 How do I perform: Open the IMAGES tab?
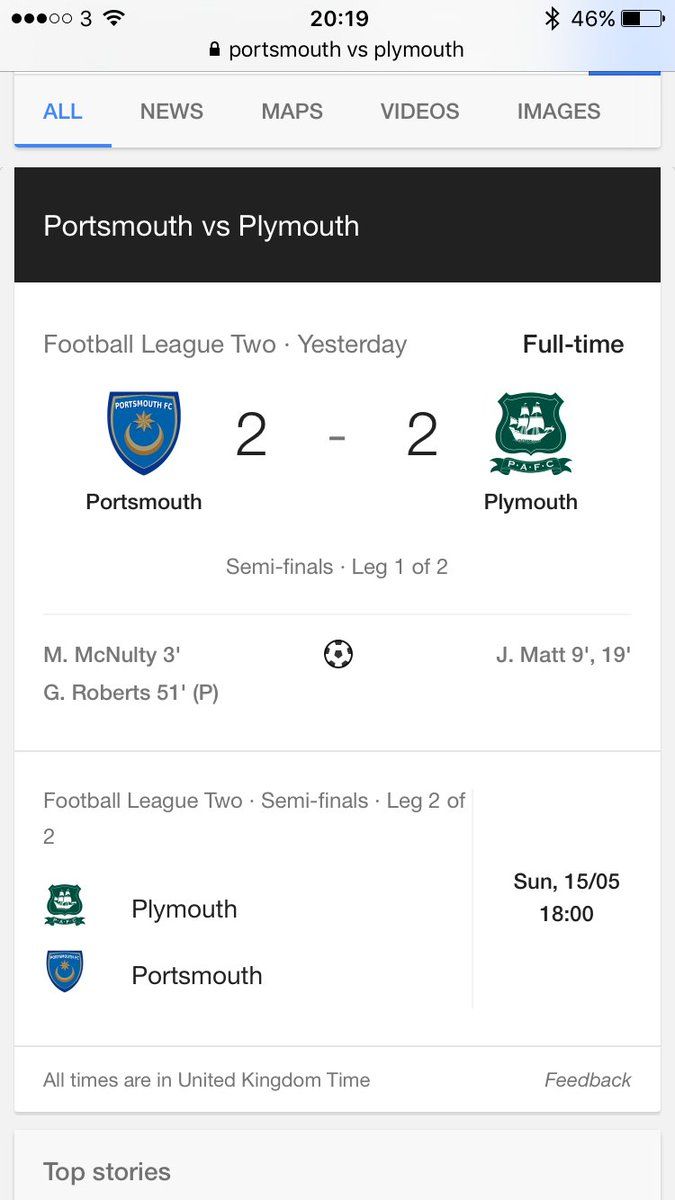pos(558,111)
